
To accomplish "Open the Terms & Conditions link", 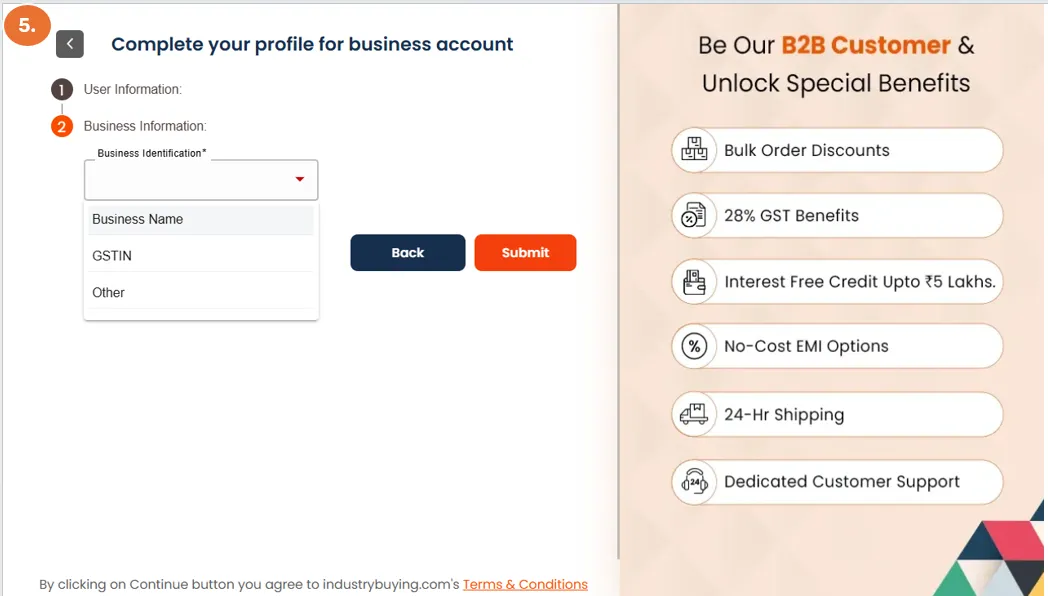I will point(525,584).
